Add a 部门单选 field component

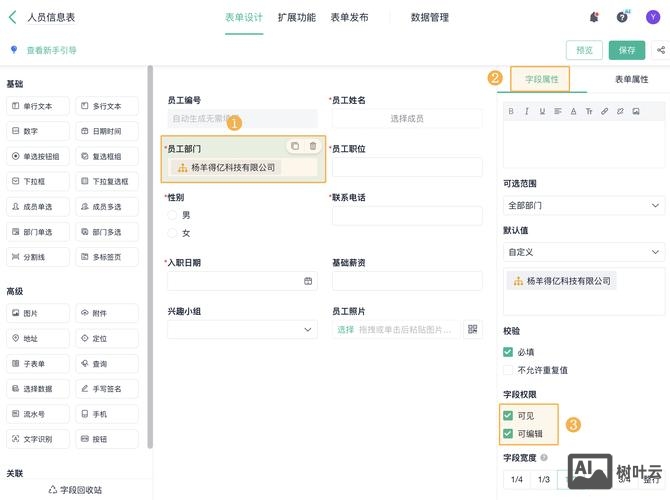(38, 232)
